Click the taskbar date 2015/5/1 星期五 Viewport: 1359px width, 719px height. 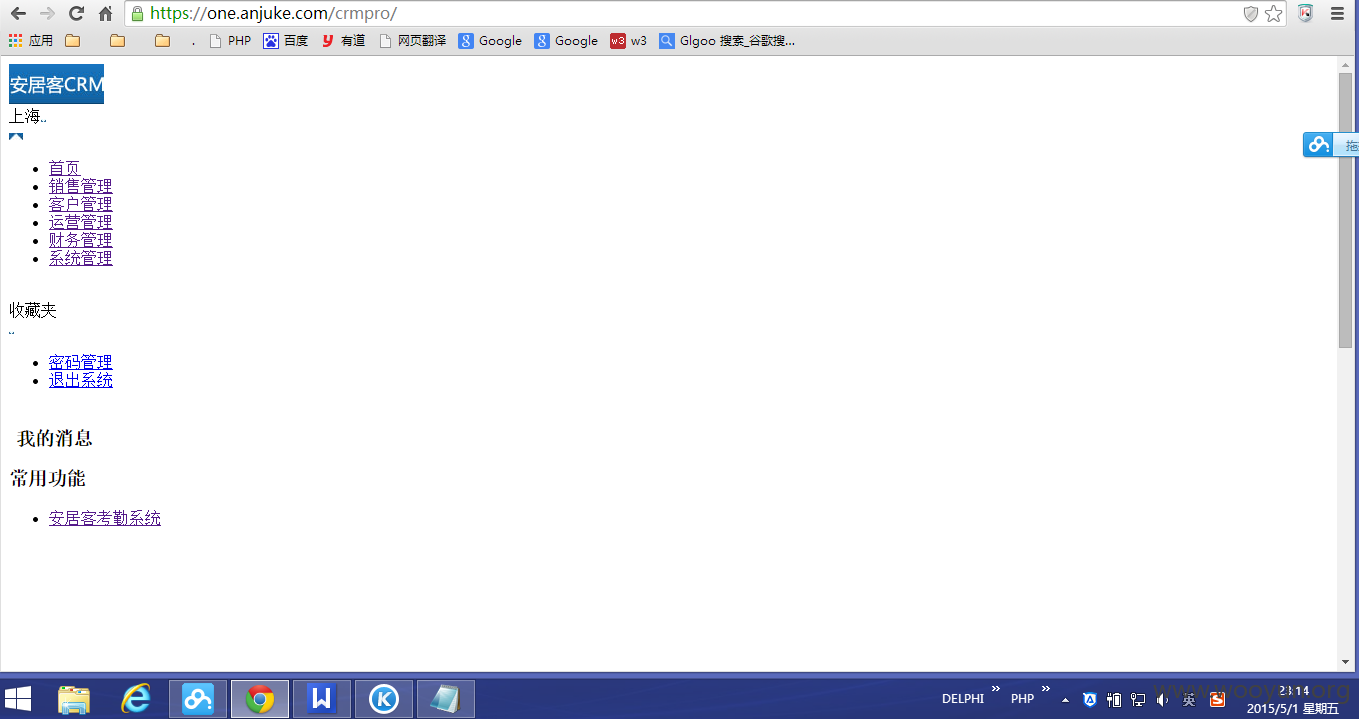click(x=1293, y=709)
